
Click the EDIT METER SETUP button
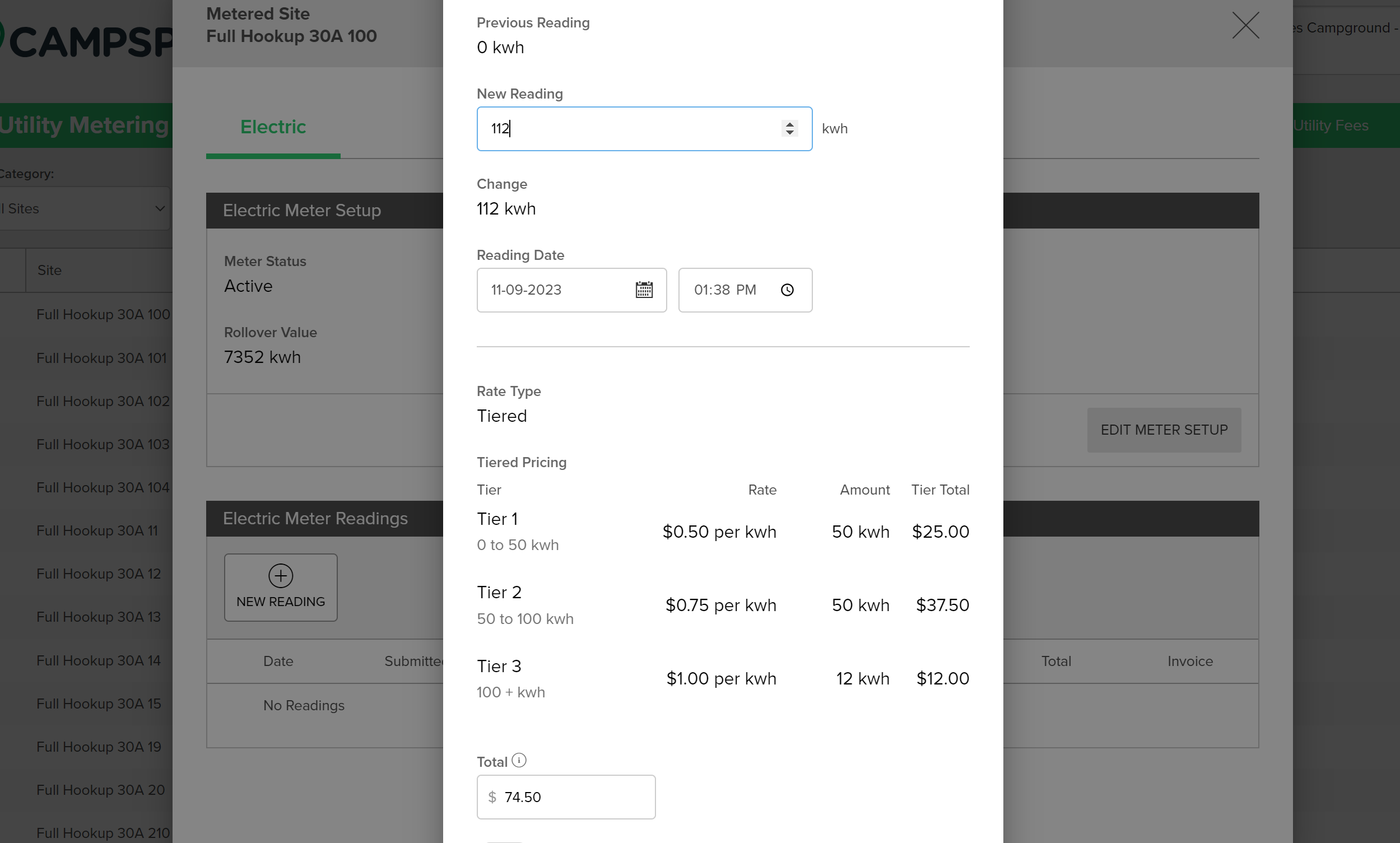[x=1164, y=430]
